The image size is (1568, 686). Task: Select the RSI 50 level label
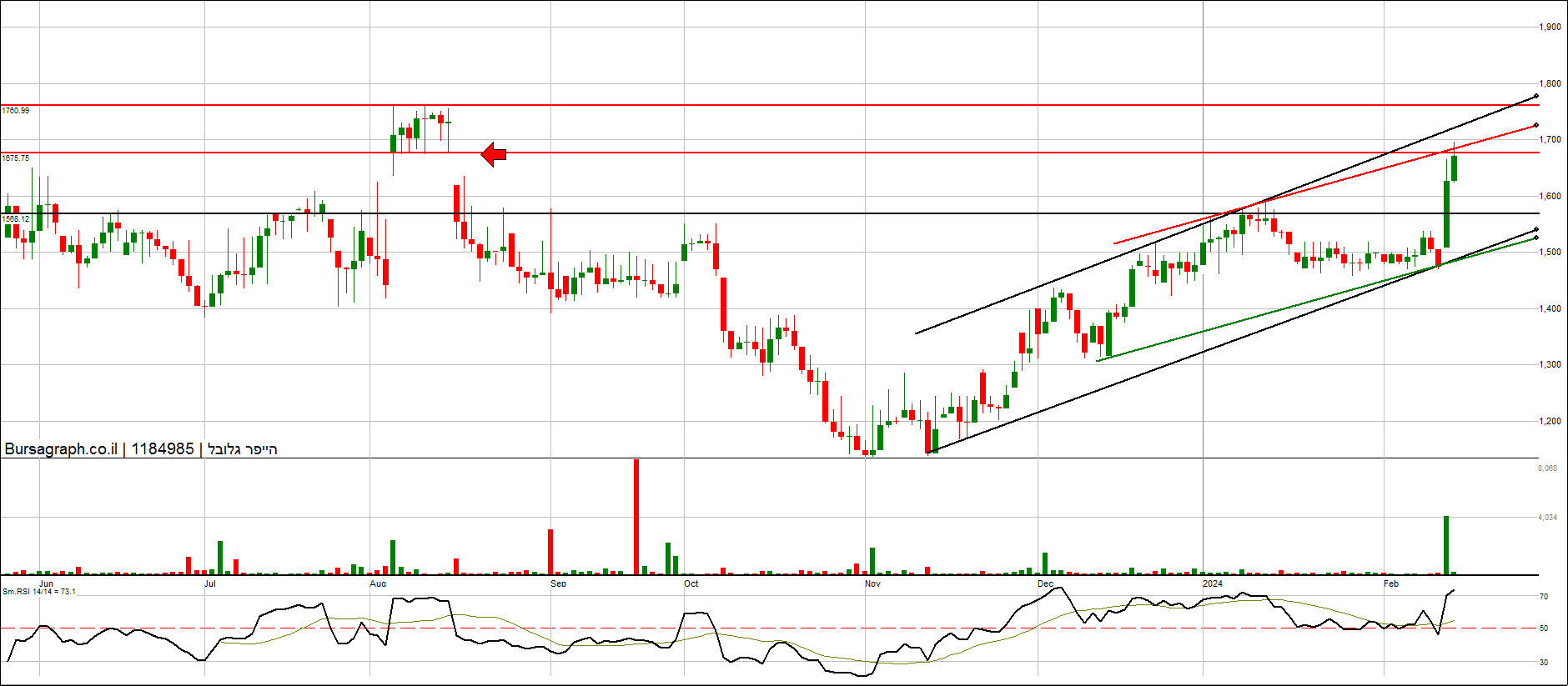coord(1544,628)
